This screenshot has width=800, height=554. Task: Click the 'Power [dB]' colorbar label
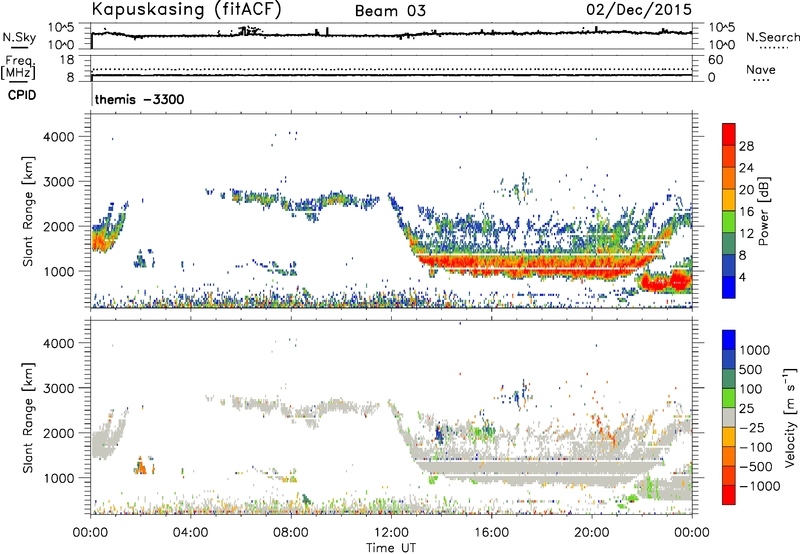pos(764,211)
